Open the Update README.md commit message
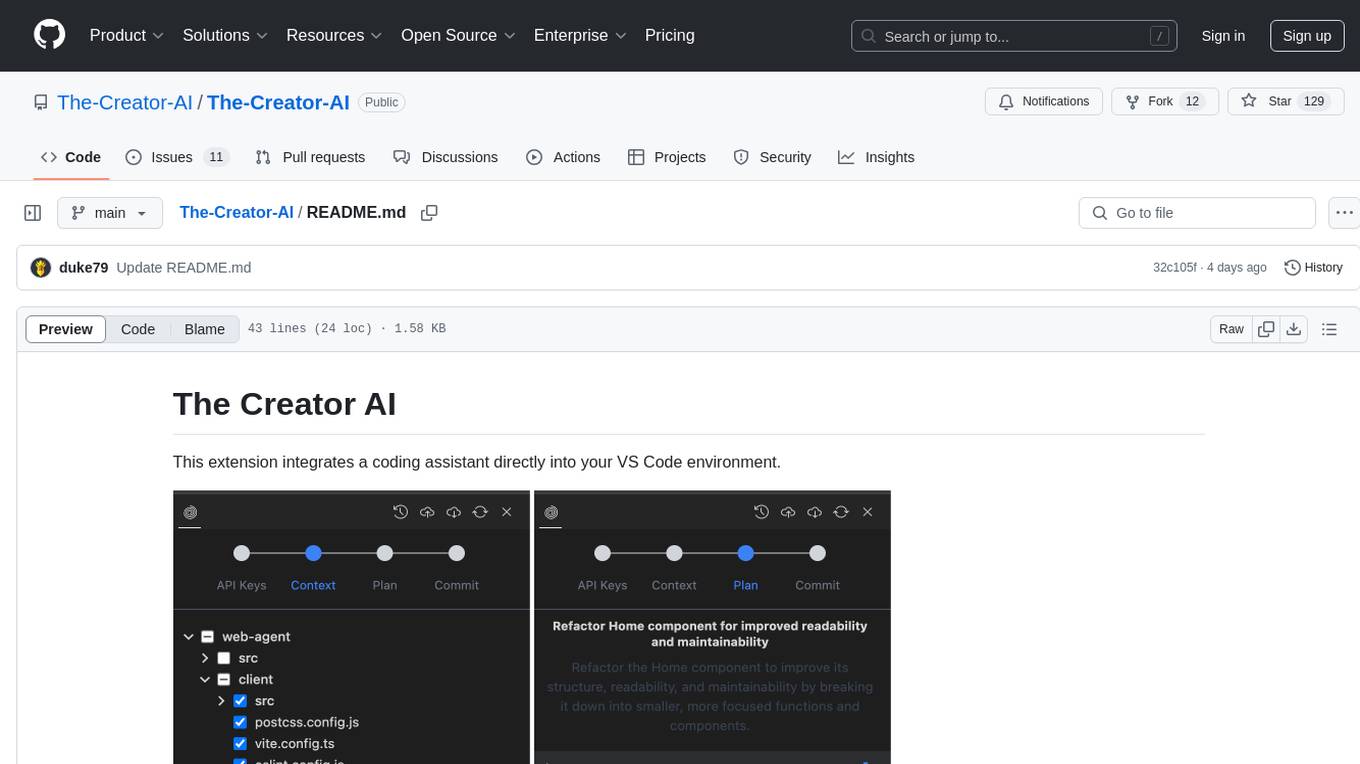Screen dimensions: 1360x764 click(184, 267)
